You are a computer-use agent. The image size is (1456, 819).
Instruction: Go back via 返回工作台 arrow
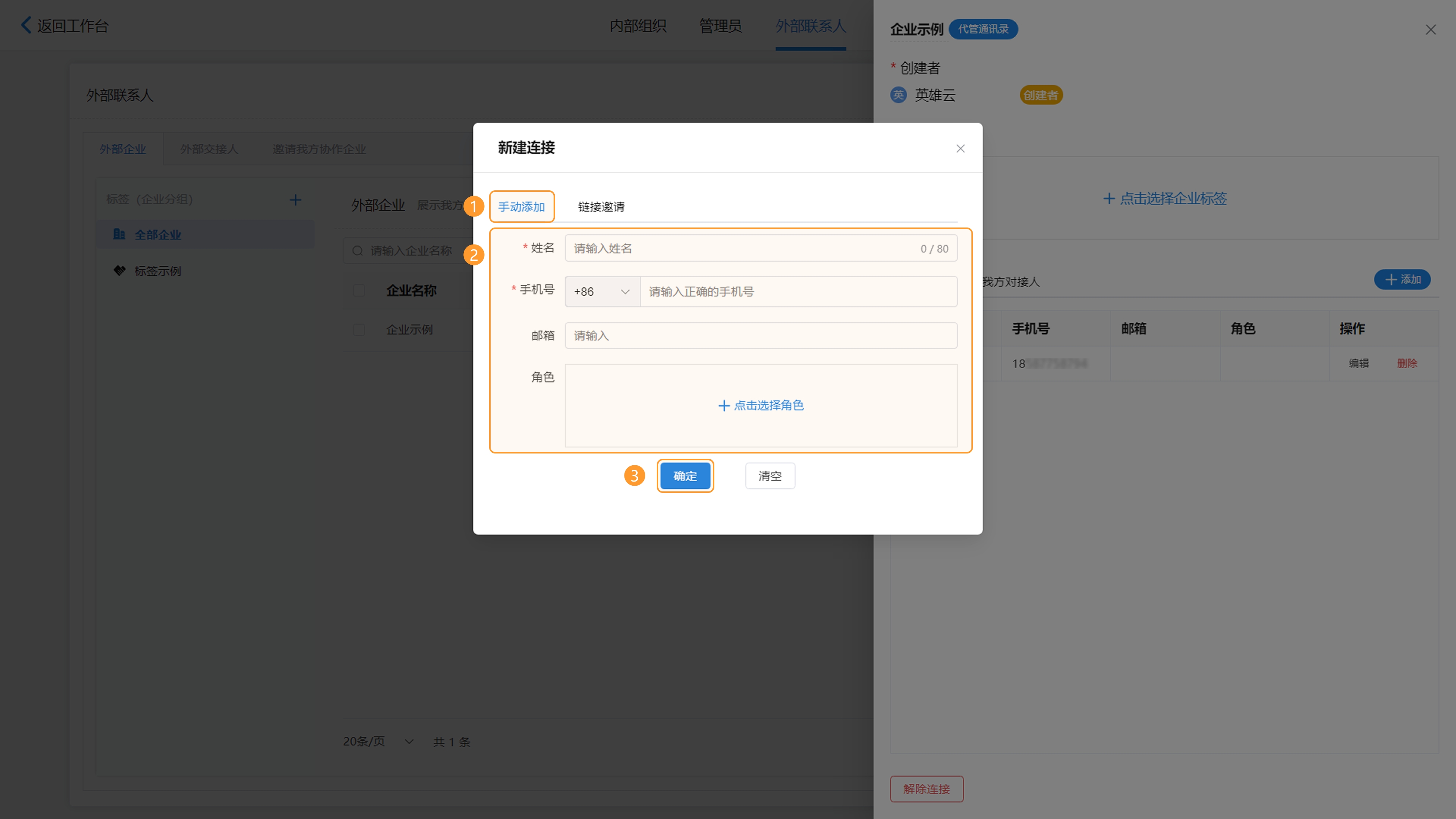[26, 25]
